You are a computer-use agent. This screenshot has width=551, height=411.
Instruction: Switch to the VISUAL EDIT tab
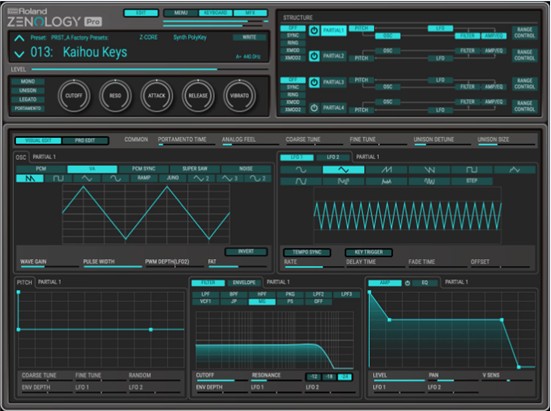pyautogui.click(x=39, y=141)
